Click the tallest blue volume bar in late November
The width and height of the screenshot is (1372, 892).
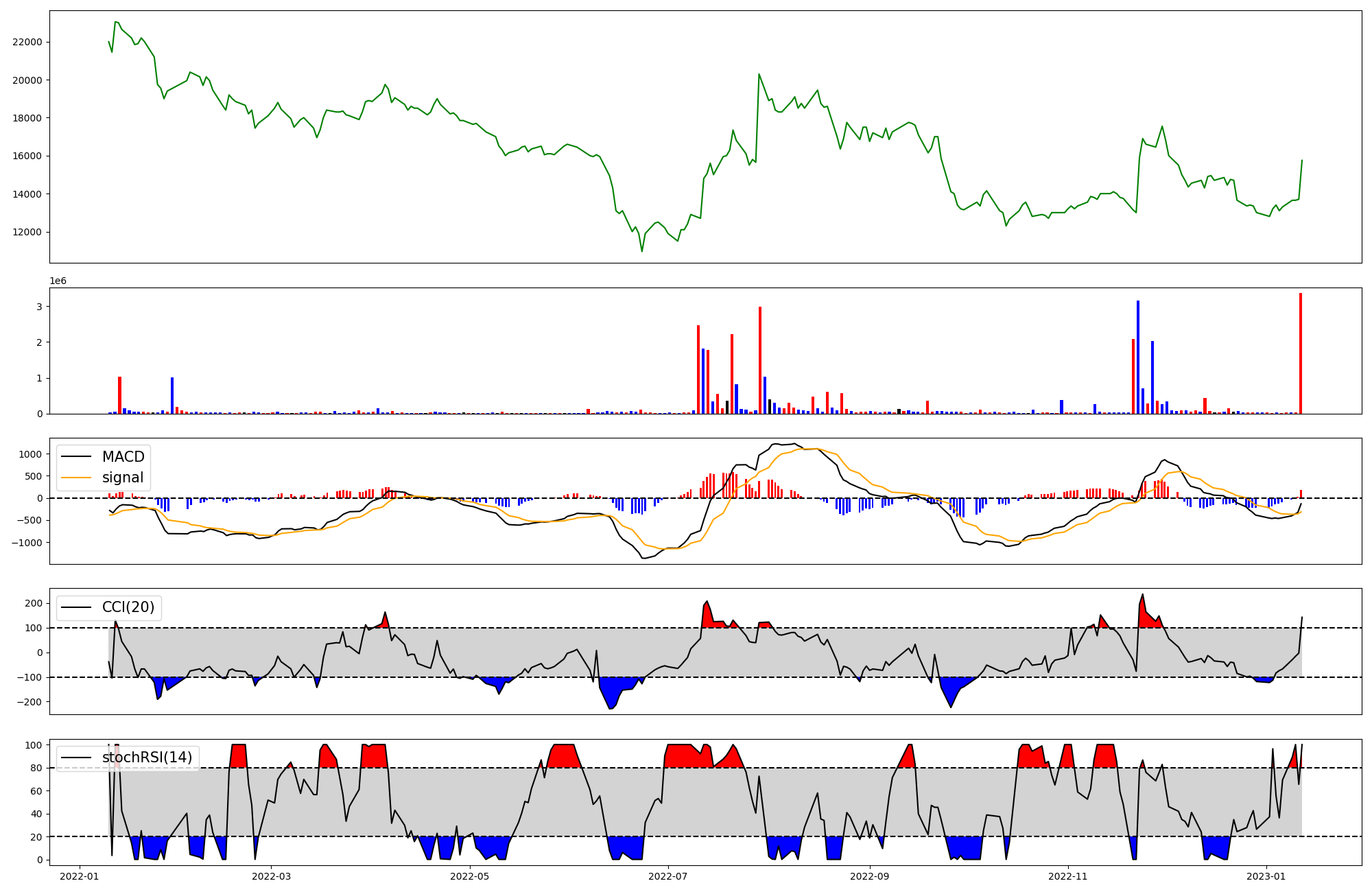coord(1137,357)
